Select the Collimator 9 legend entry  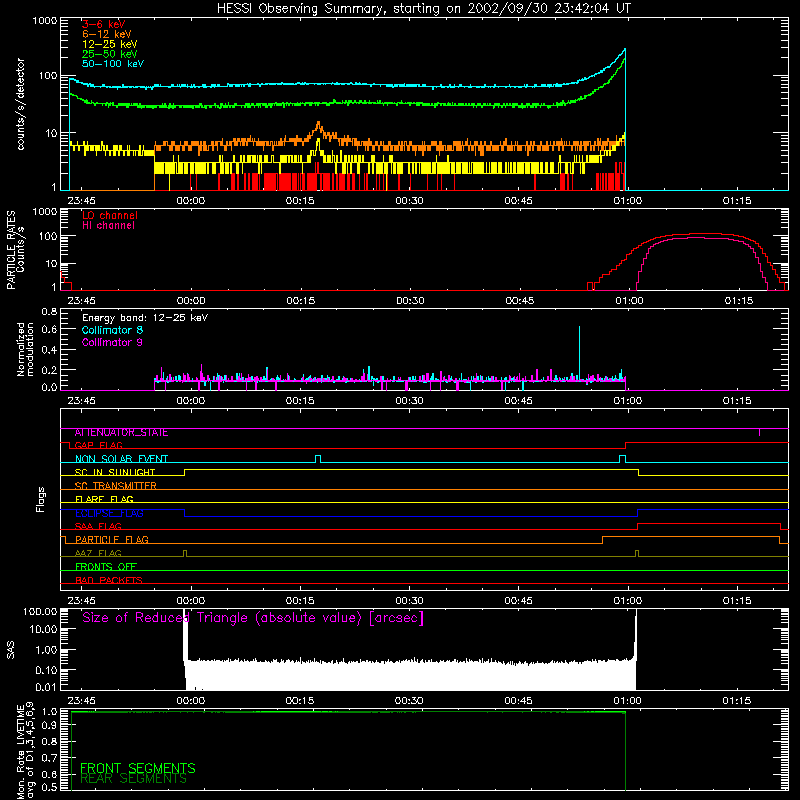click(112, 342)
